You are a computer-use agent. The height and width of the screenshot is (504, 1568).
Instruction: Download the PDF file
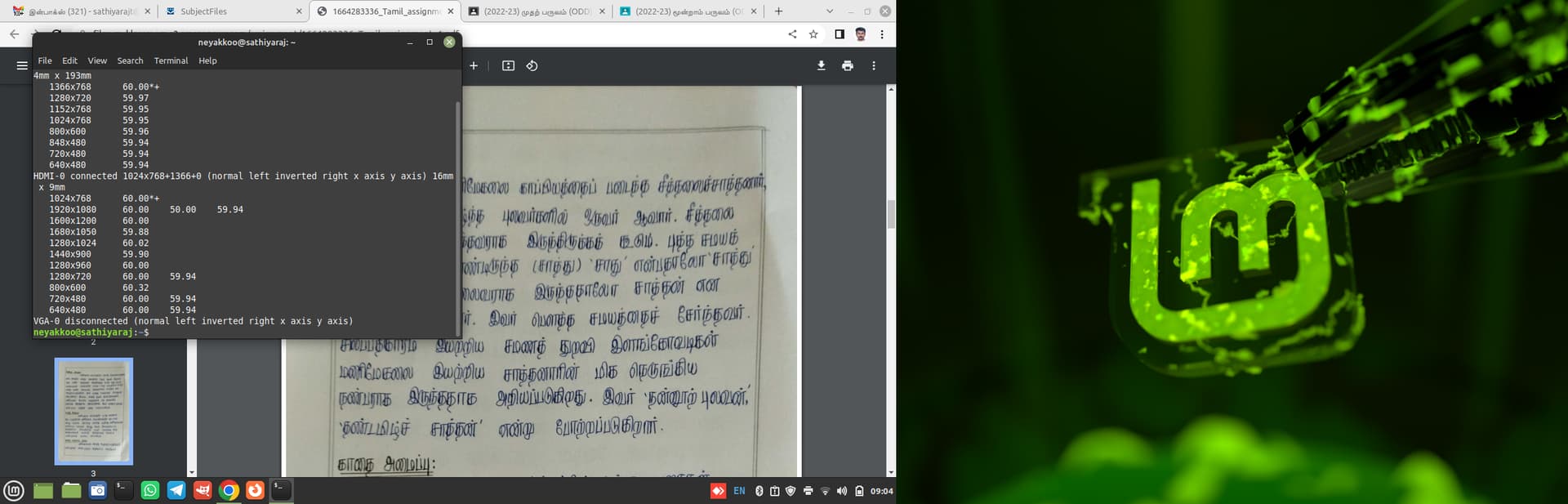coord(822,65)
